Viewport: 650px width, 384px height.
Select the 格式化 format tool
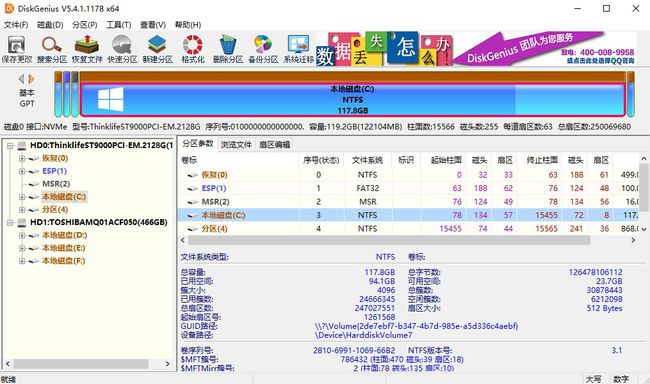[x=193, y=49]
